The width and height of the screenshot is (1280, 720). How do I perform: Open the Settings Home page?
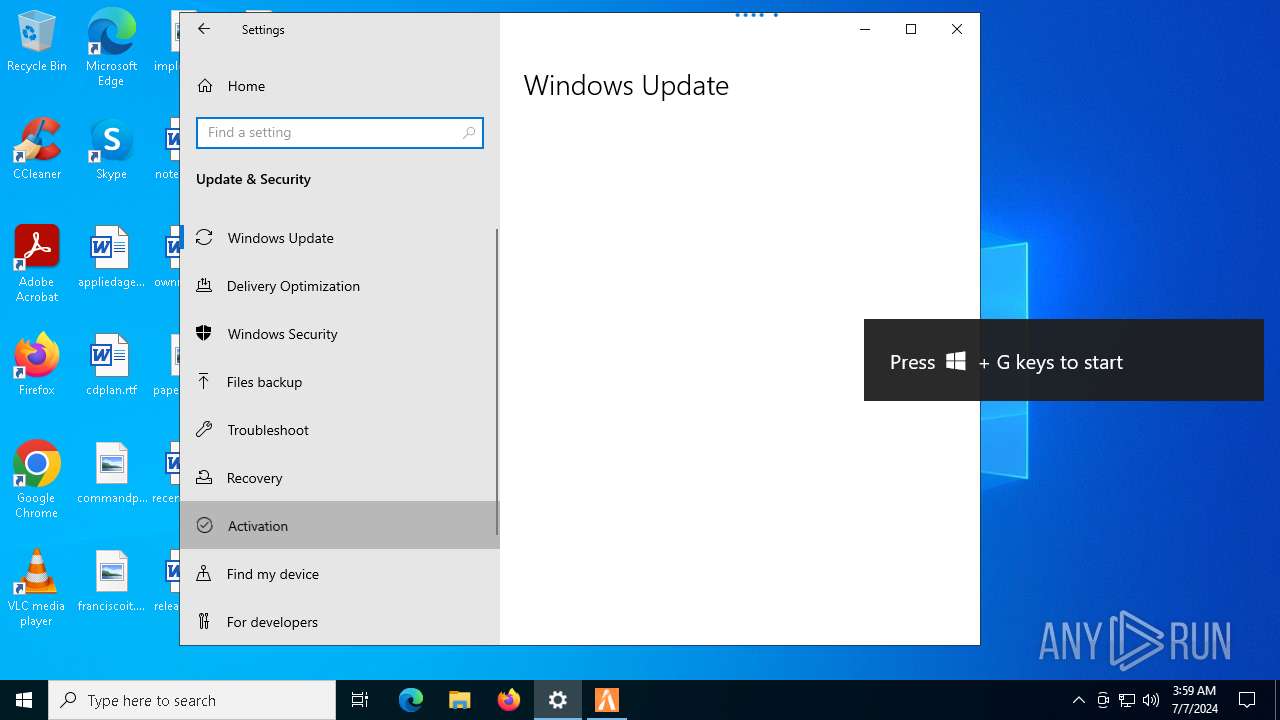pyautogui.click(x=340, y=86)
